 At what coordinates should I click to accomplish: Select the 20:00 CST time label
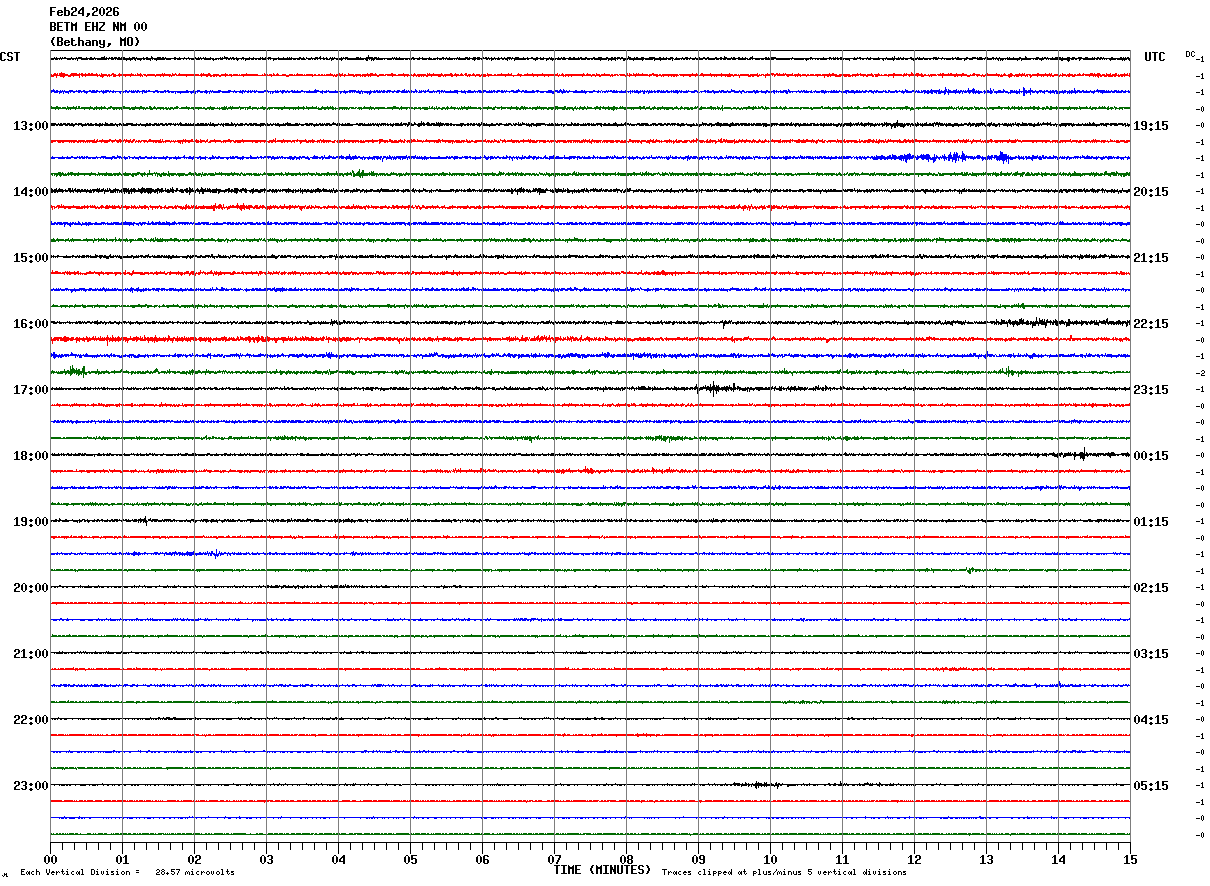31,588
